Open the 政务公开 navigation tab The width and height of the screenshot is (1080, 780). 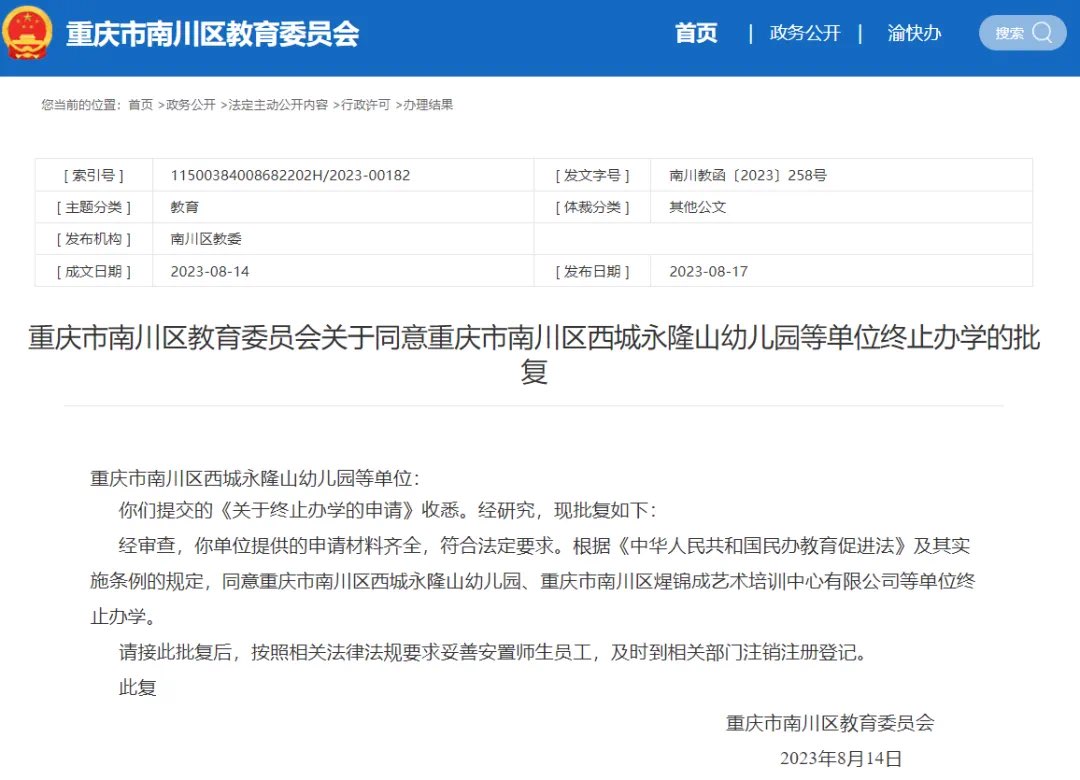[804, 33]
